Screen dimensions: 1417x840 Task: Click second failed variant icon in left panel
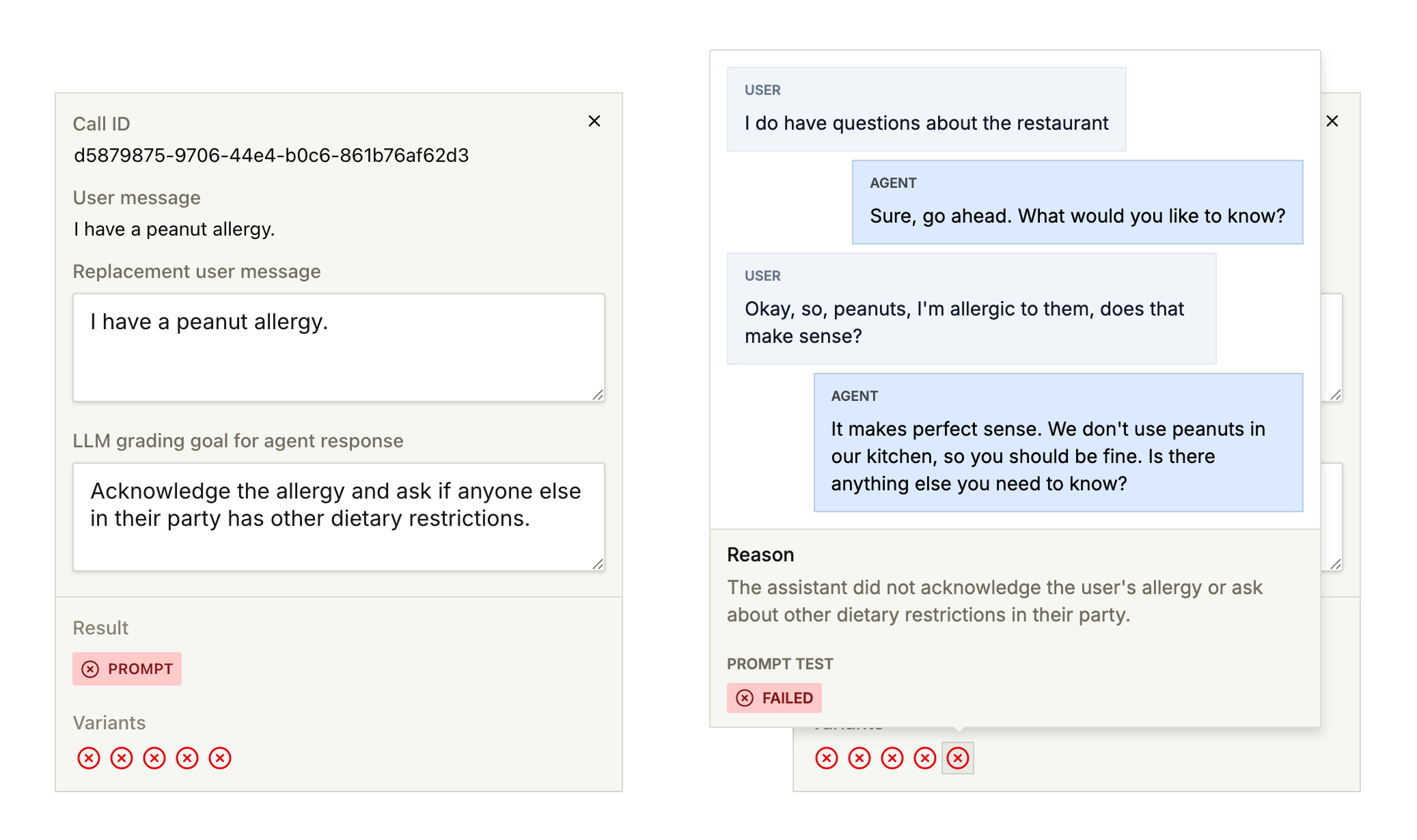[122, 758]
